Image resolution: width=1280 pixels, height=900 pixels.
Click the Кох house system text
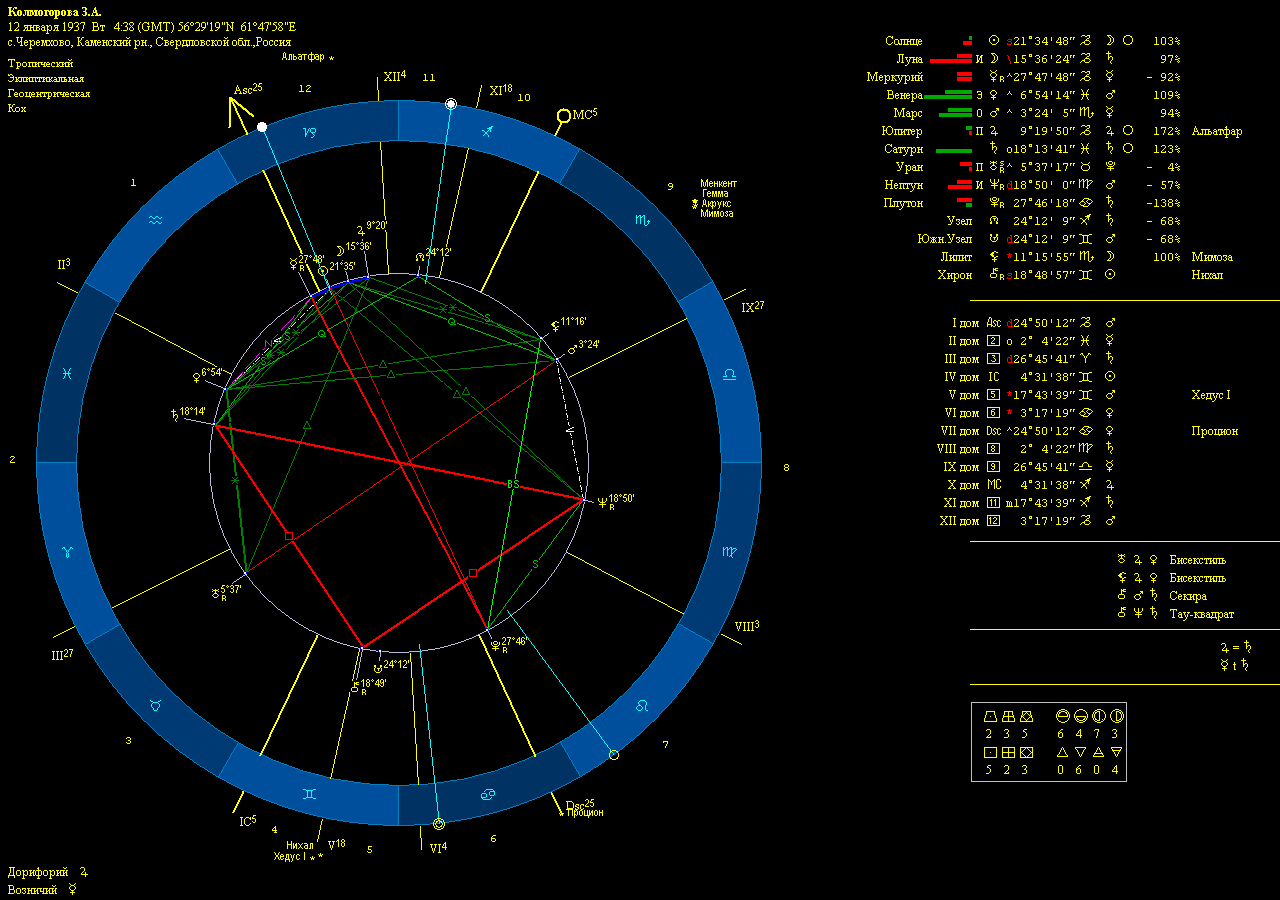pos(16,108)
